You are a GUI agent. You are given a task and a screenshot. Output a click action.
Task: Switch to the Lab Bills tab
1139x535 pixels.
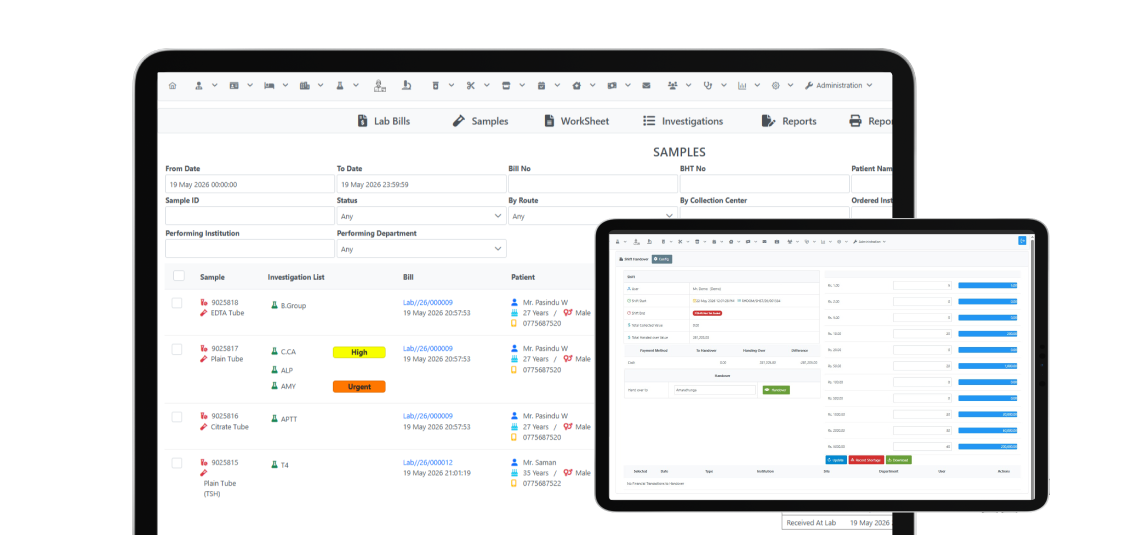(x=384, y=121)
